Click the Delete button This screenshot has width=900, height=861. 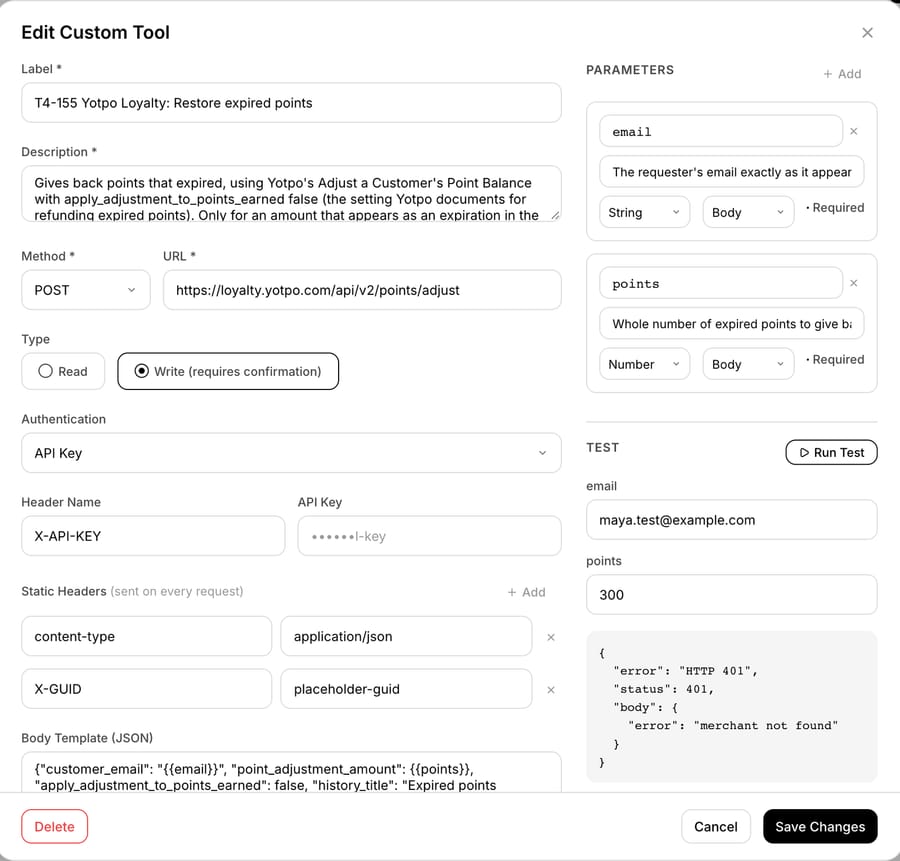pos(55,827)
